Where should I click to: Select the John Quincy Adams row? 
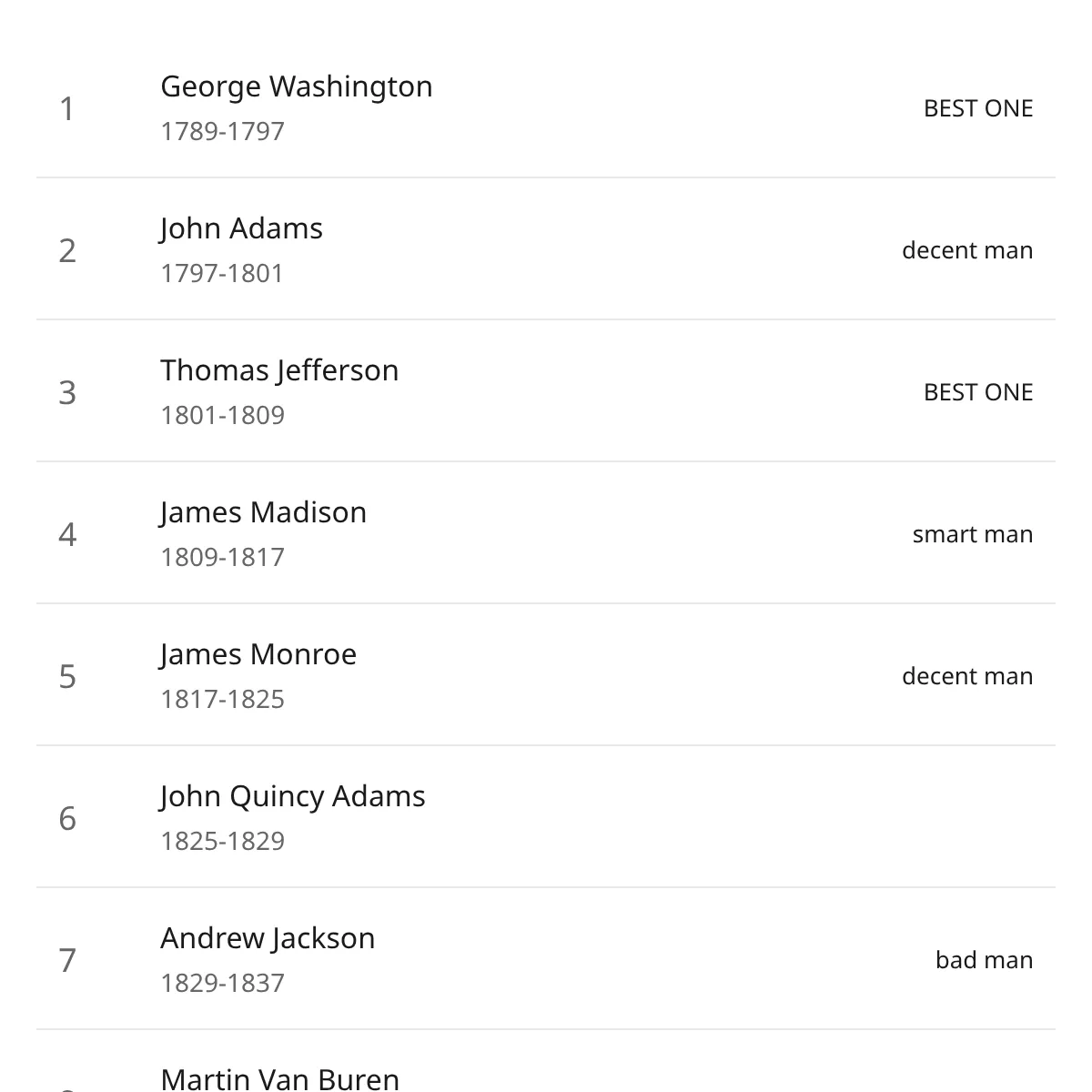[x=546, y=817]
